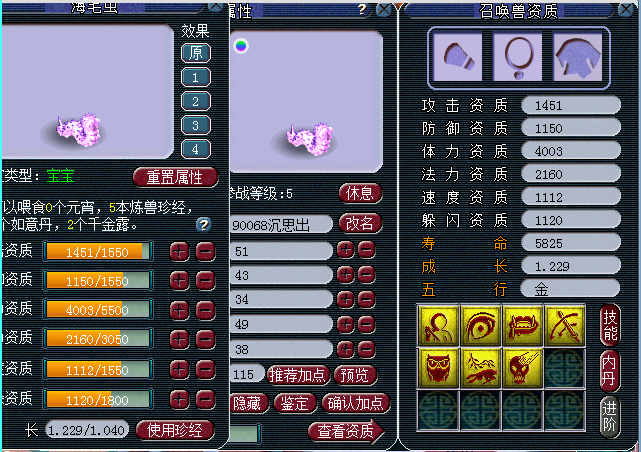Click the pet armor equipment slot
The width and height of the screenshot is (641, 452).
tap(577, 57)
